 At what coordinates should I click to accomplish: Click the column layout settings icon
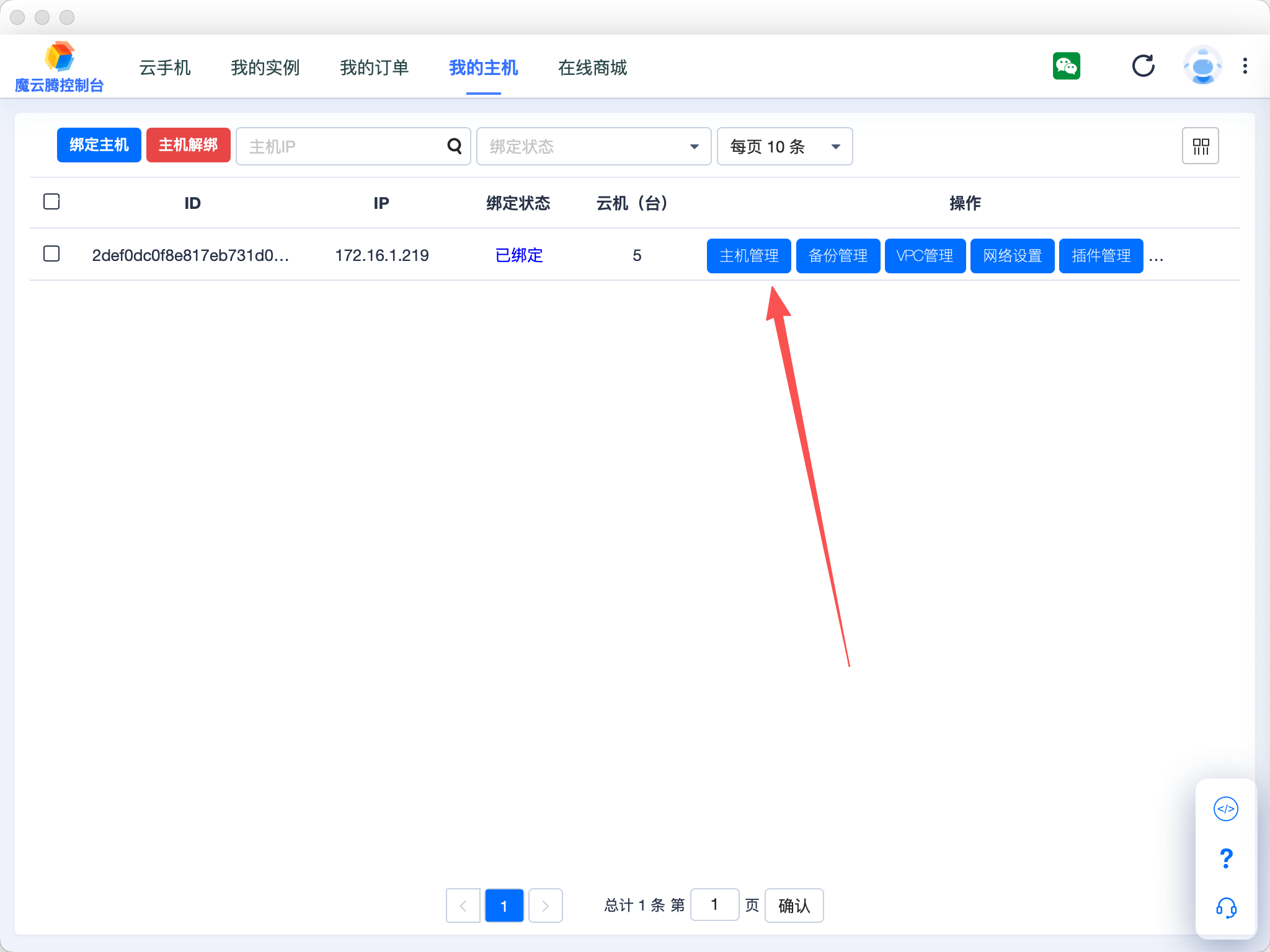point(1200,146)
